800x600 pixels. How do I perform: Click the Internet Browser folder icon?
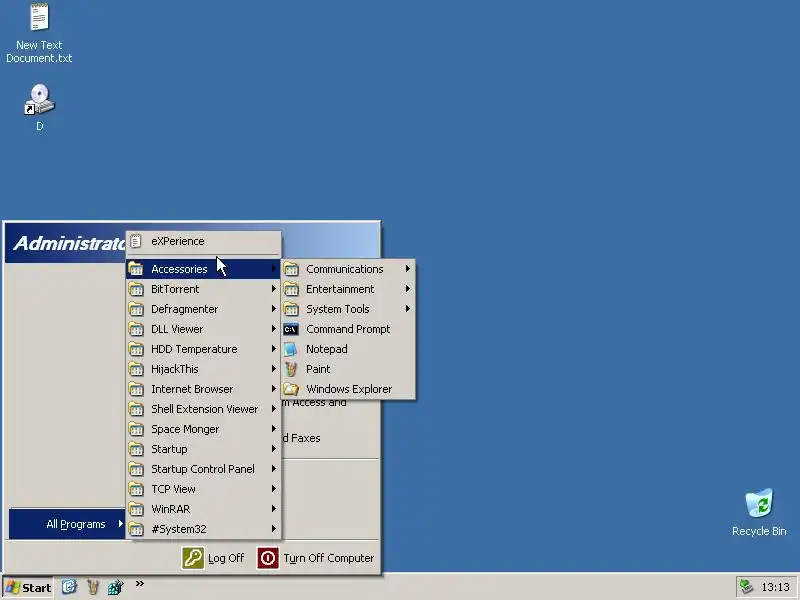click(136, 389)
